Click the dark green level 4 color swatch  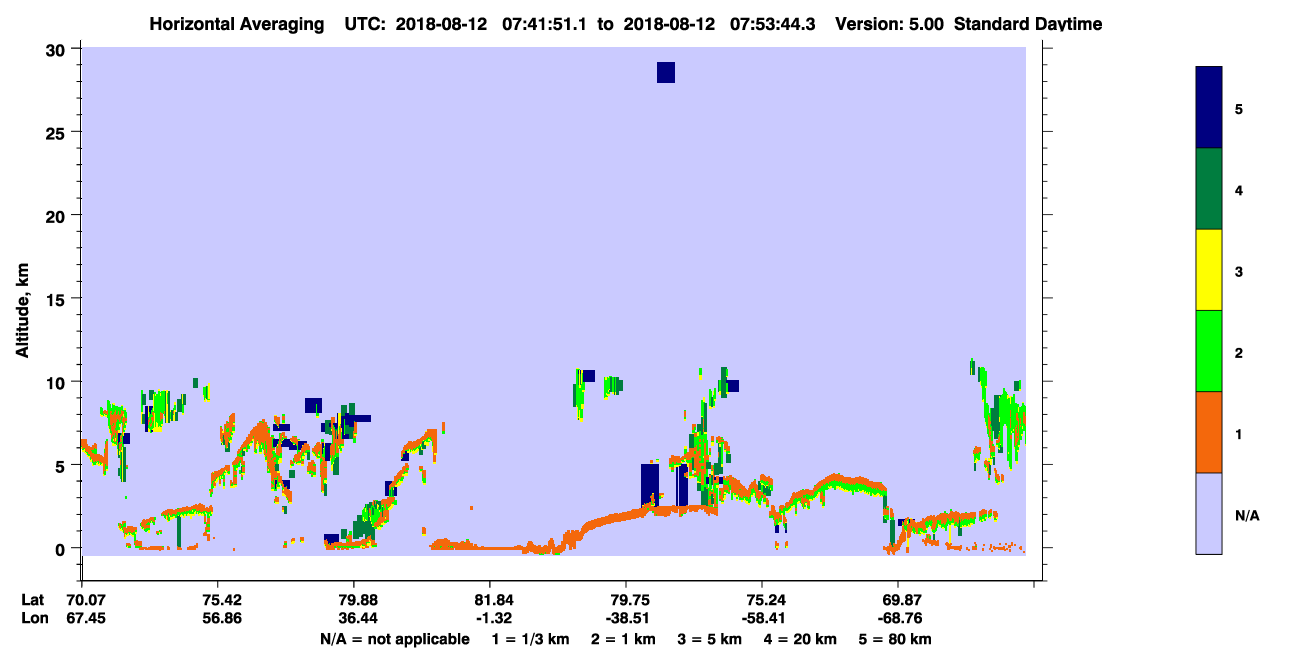(1209, 189)
